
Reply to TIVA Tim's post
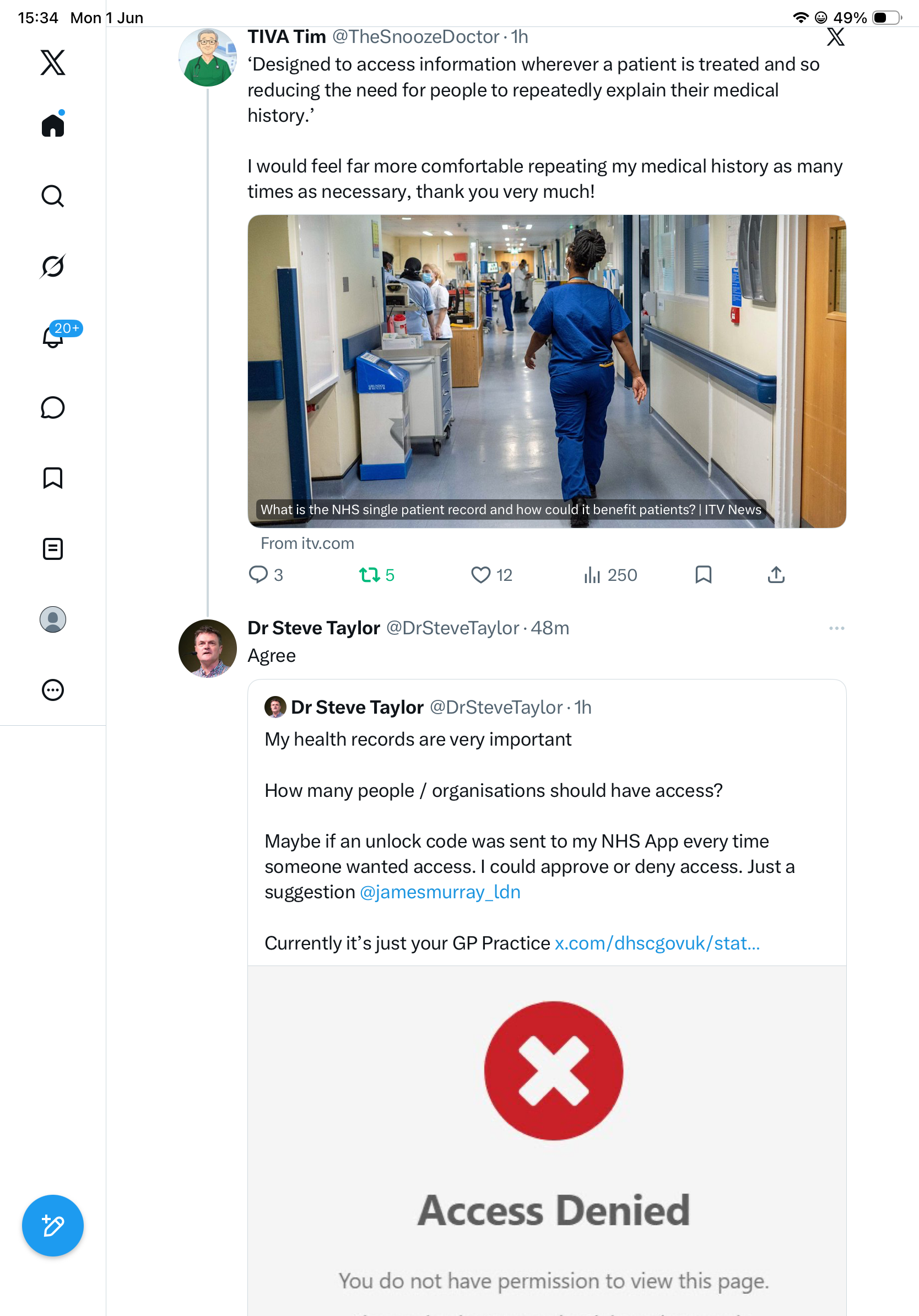point(266,574)
